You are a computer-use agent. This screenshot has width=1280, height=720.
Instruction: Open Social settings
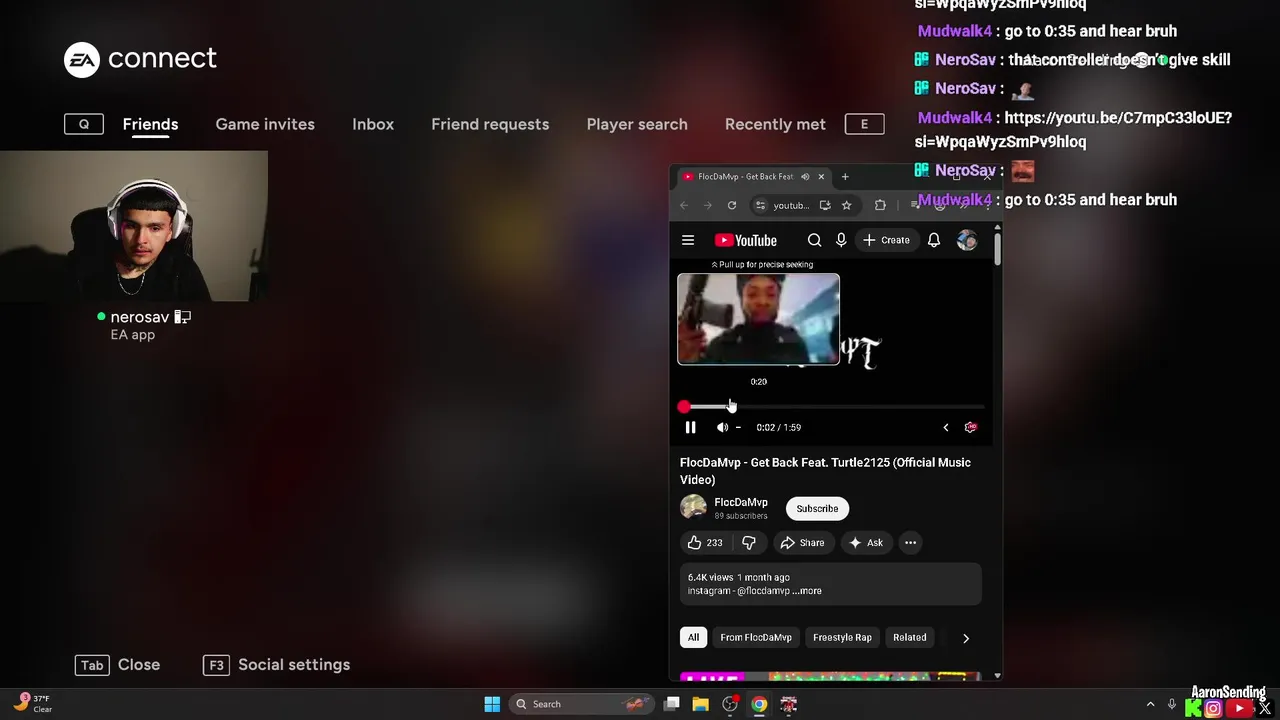click(276, 665)
